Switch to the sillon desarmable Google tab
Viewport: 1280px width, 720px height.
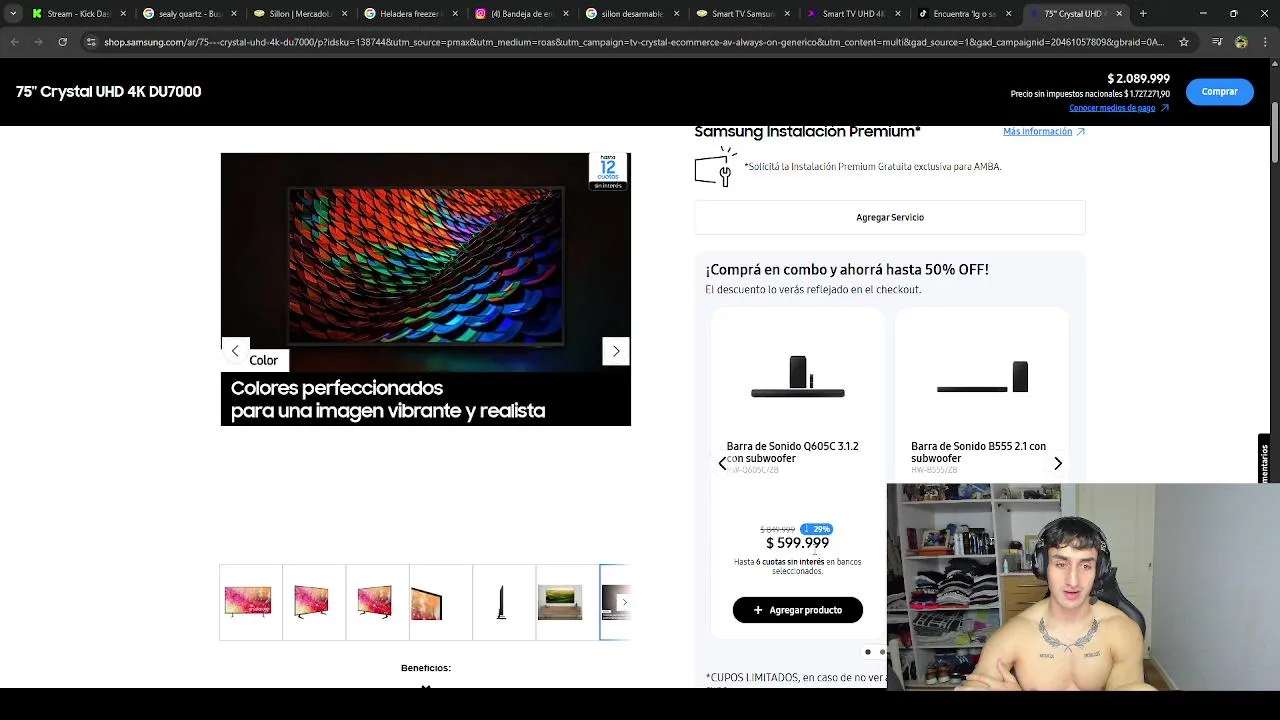pyautogui.click(x=632, y=14)
